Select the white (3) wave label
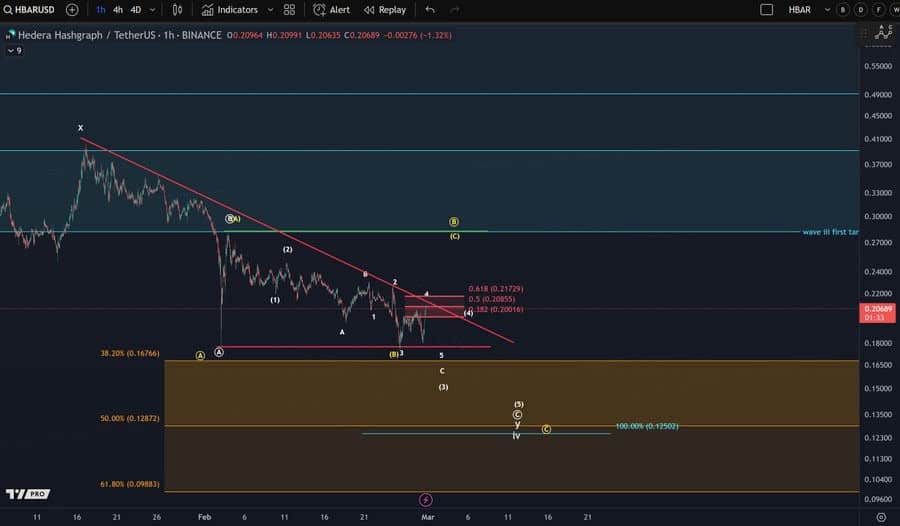Screen dimensions: 900x526 (x=443, y=387)
